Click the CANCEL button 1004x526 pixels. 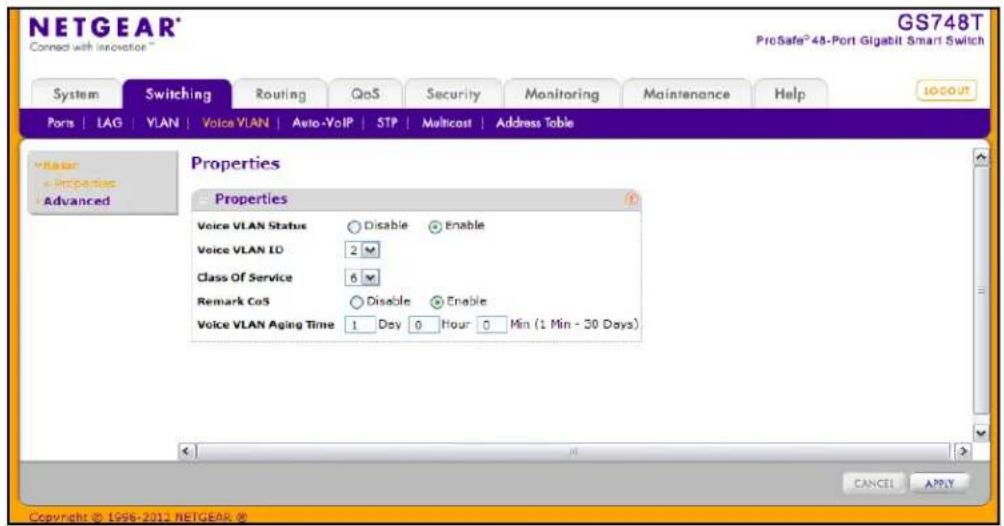tap(873, 484)
